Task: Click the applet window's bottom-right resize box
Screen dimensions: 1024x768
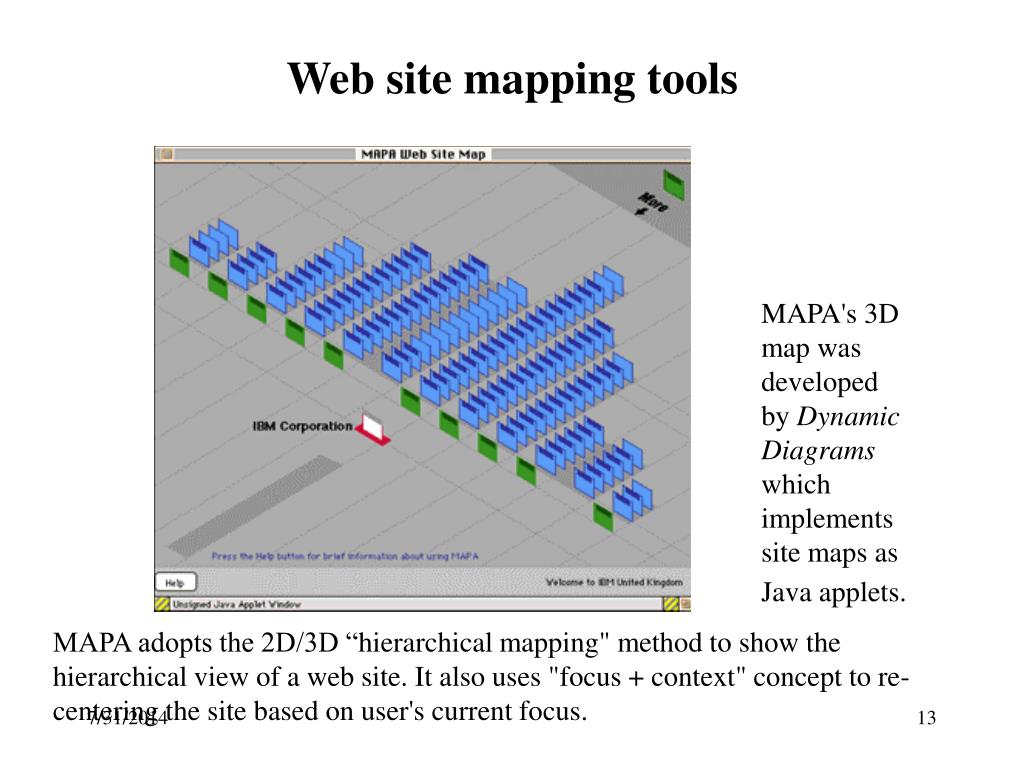Action: pos(686,604)
